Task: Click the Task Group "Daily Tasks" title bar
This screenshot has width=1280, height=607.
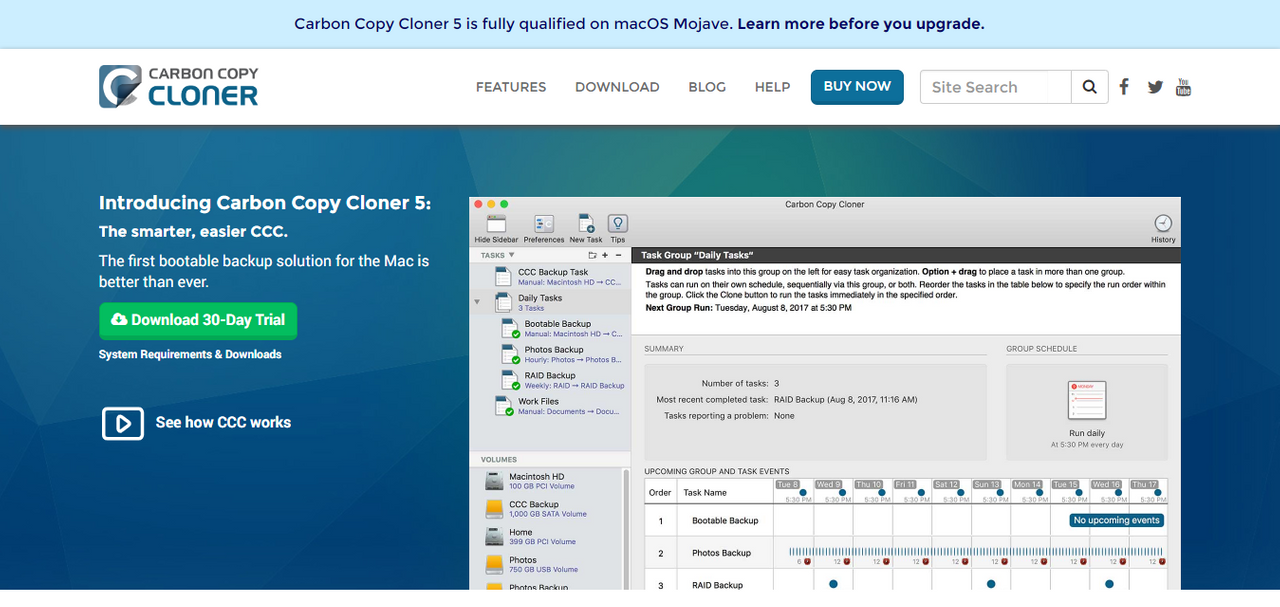Action: point(907,255)
